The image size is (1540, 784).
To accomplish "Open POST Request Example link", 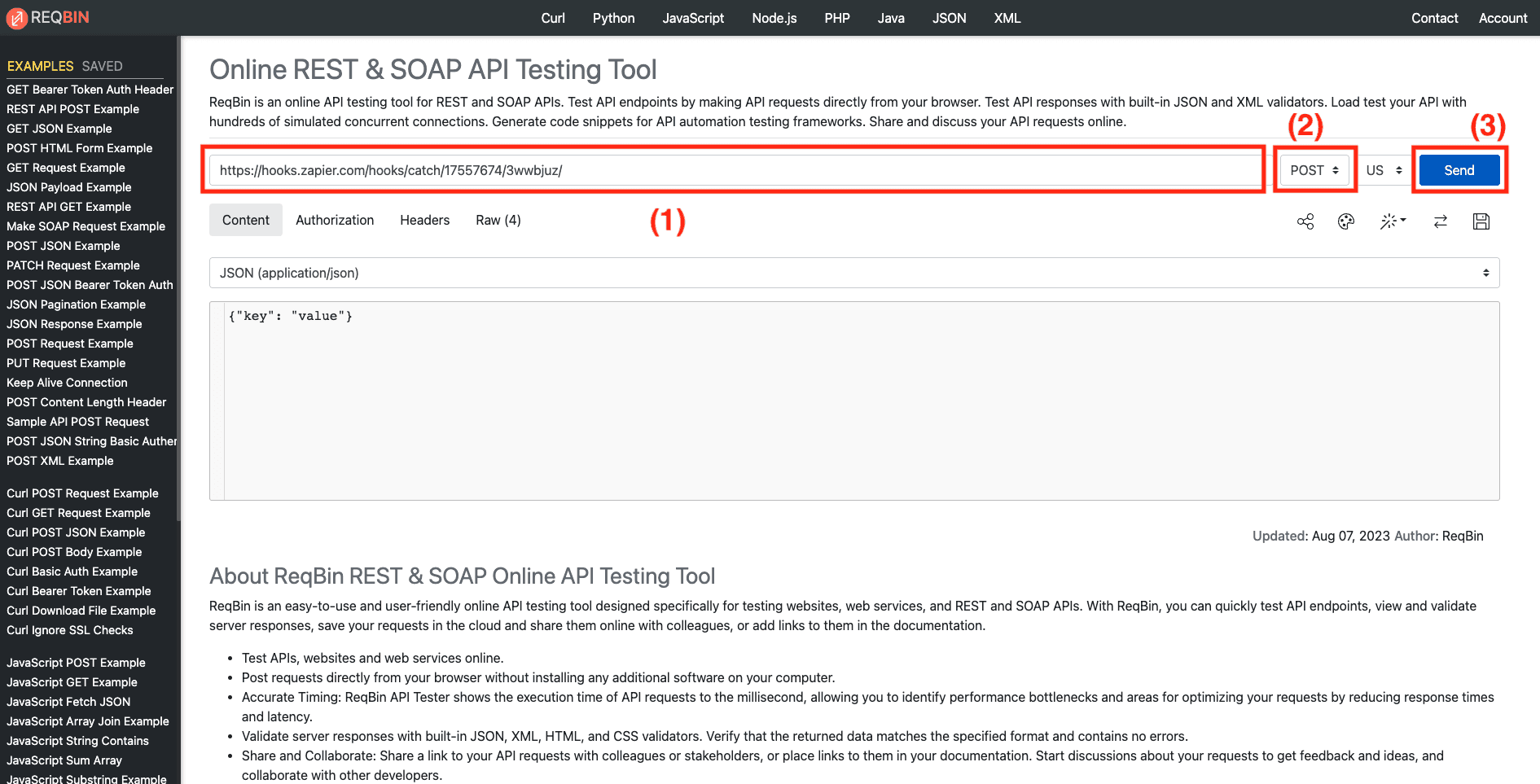I will click(70, 344).
